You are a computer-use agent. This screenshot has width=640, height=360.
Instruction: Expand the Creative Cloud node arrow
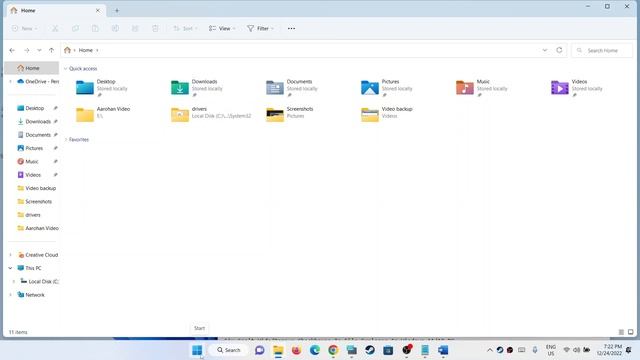click(x=10, y=255)
